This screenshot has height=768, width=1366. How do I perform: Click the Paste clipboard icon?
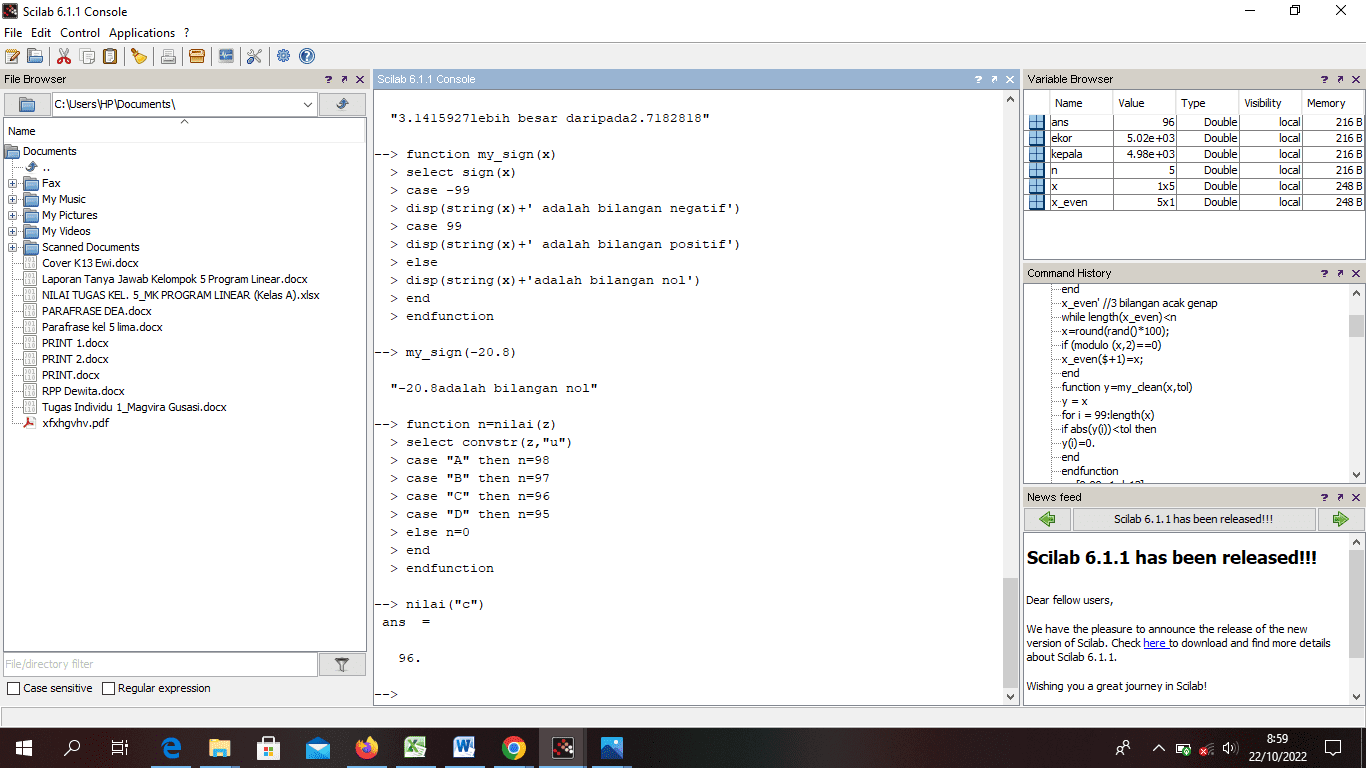pyautogui.click(x=110, y=56)
